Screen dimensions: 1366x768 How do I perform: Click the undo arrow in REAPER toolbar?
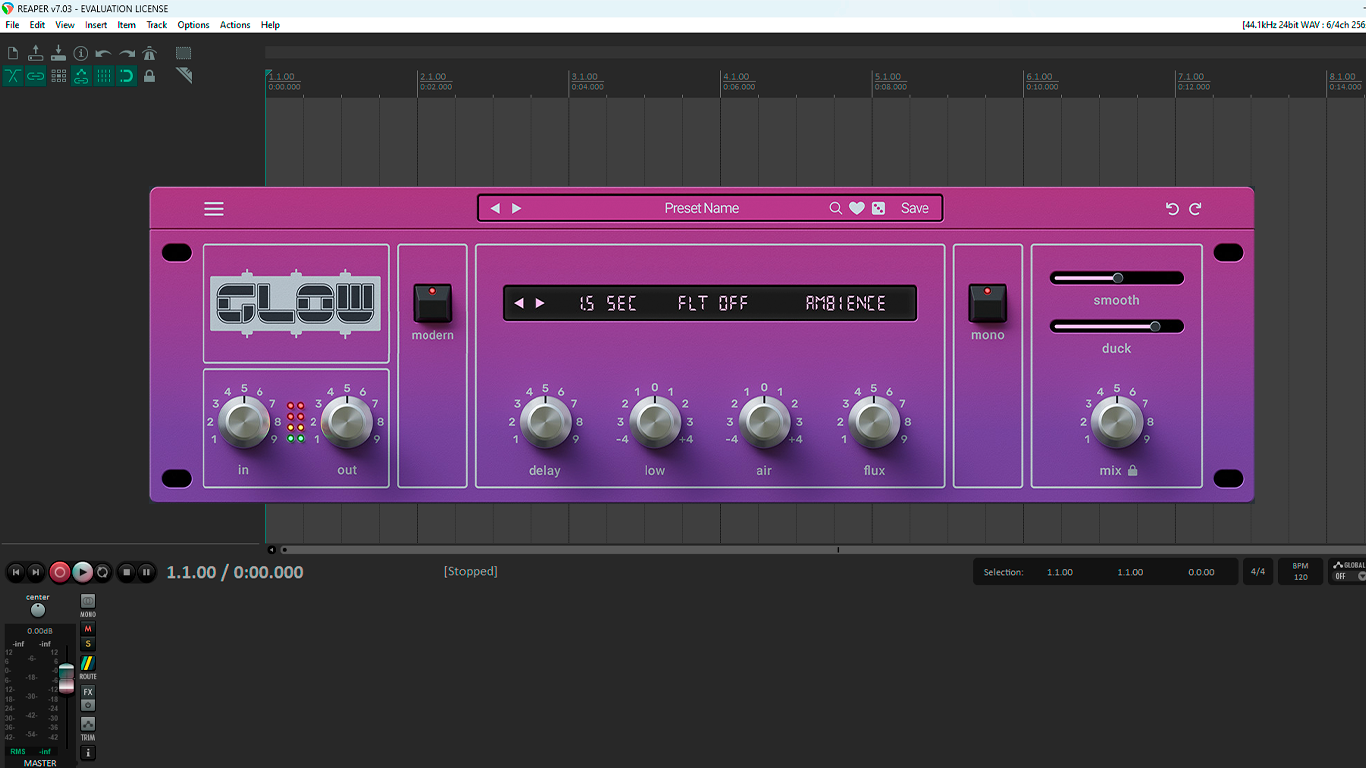click(x=103, y=53)
